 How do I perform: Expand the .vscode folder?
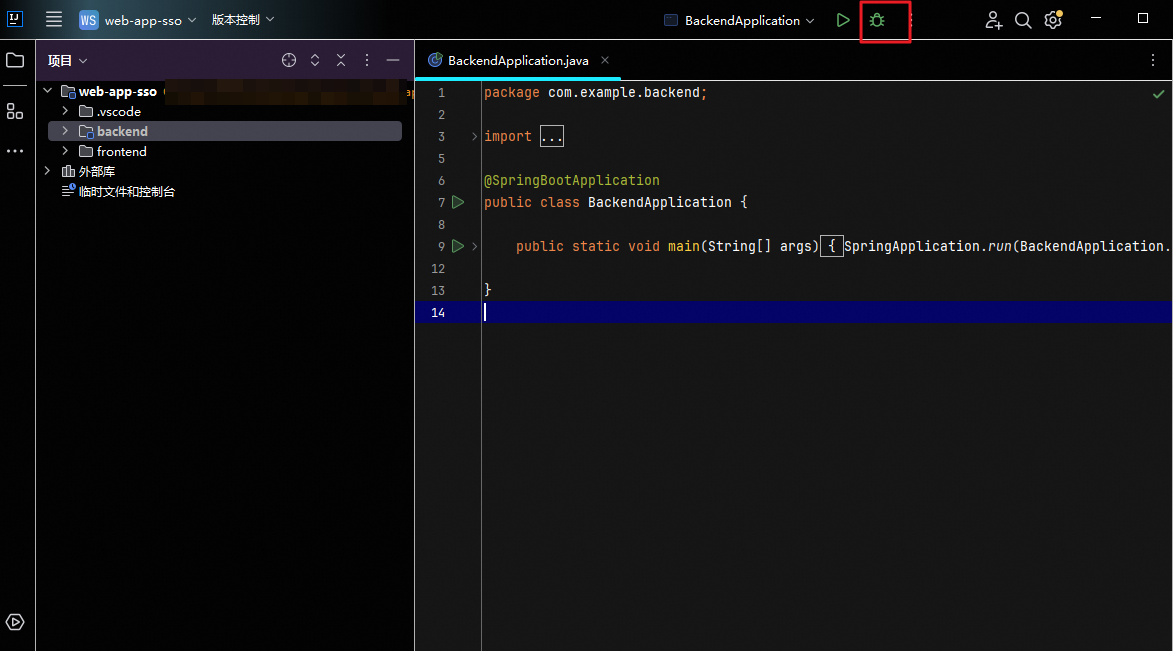pyautogui.click(x=65, y=111)
